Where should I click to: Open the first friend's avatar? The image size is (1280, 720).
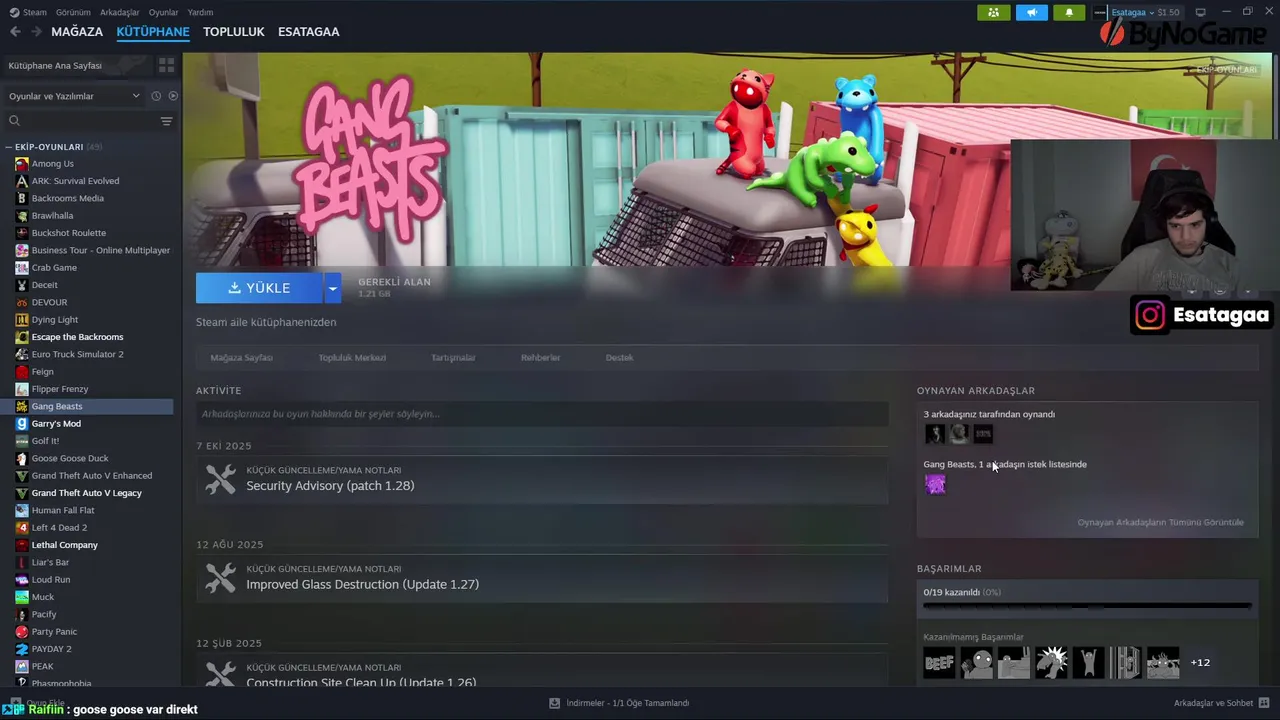(x=935, y=434)
